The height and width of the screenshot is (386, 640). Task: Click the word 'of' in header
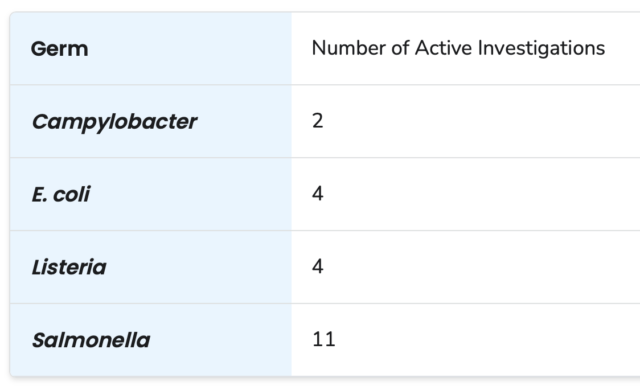[x=400, y=48]
